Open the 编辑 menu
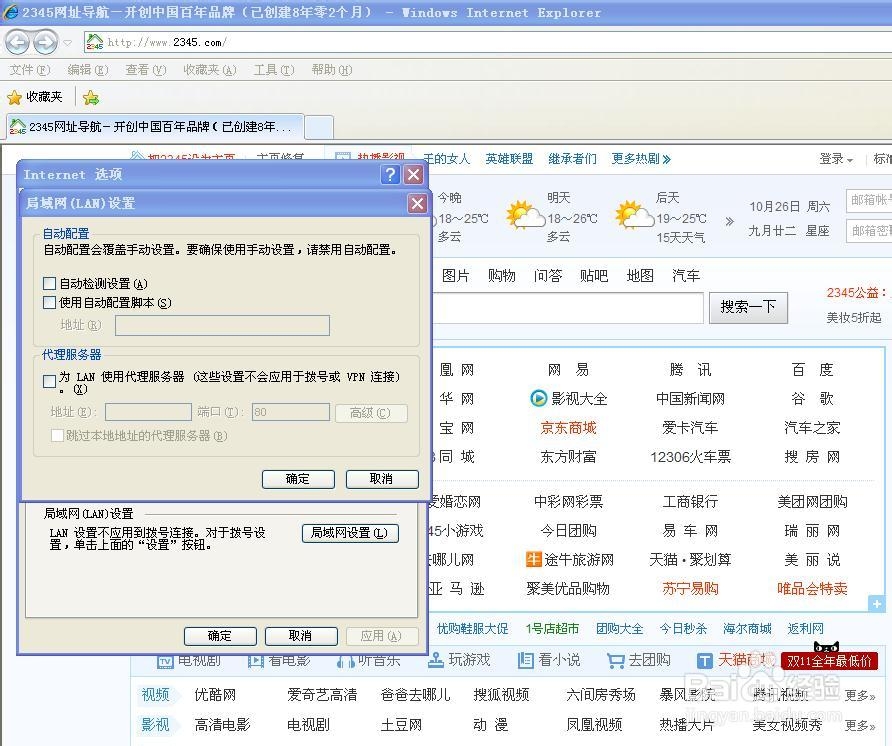The image size is (892, 746). [x=88, y=70]
